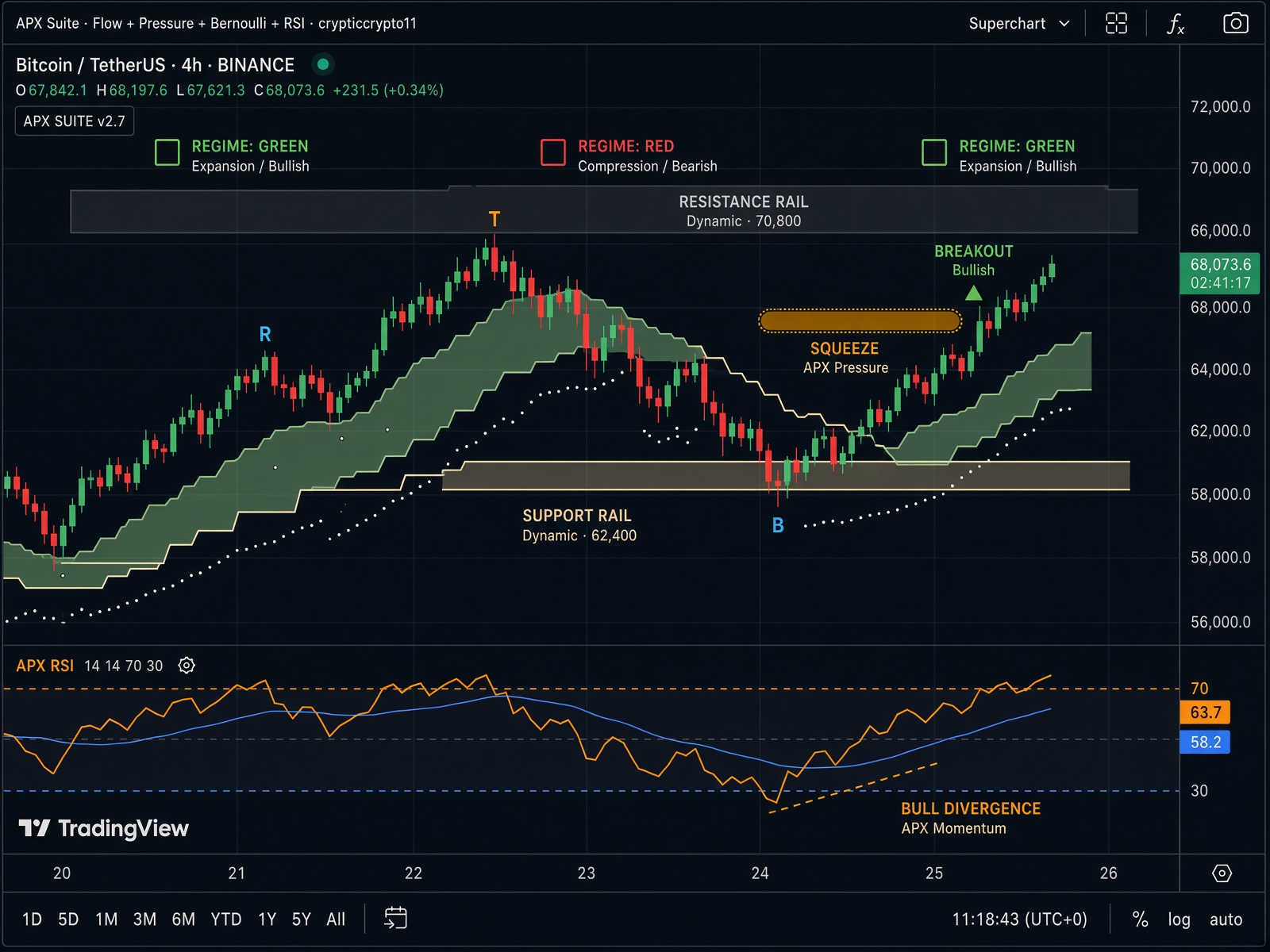Screen dimensions: 1270x952
Task: Click the APX RSI indicator title
Action: pyautogui.click(x=45, y=666)
